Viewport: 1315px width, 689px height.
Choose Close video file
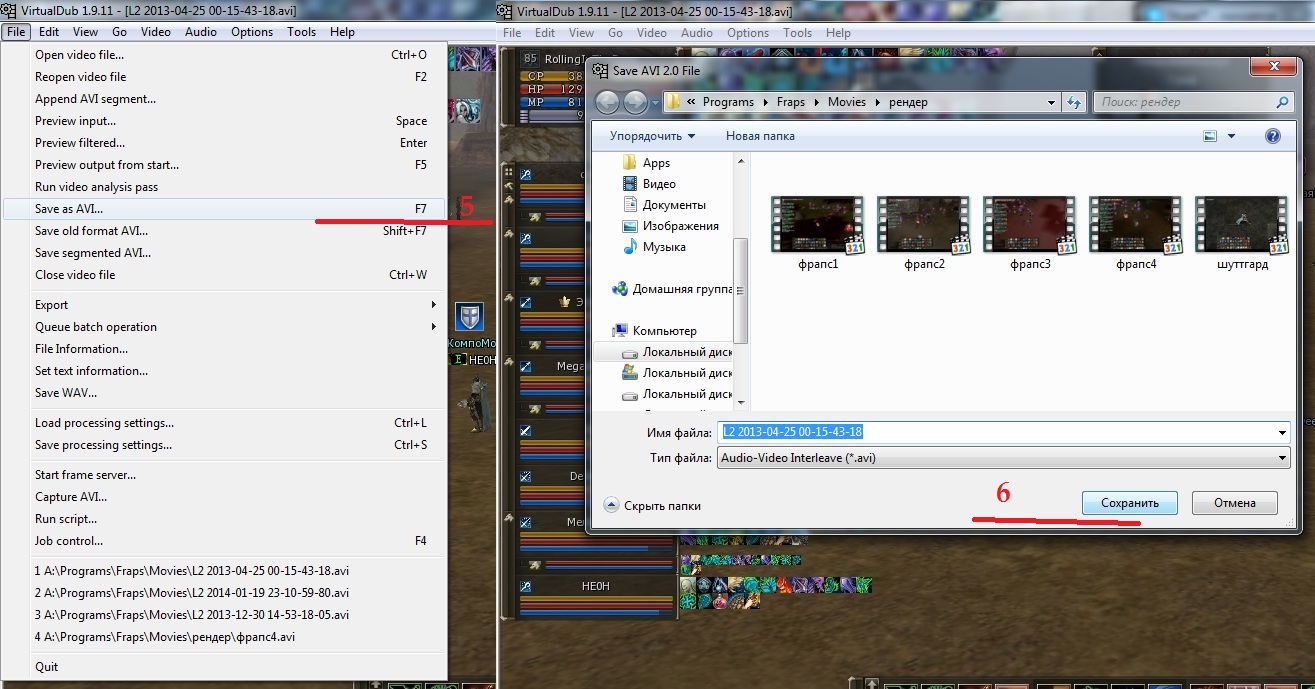pos(225,275)
